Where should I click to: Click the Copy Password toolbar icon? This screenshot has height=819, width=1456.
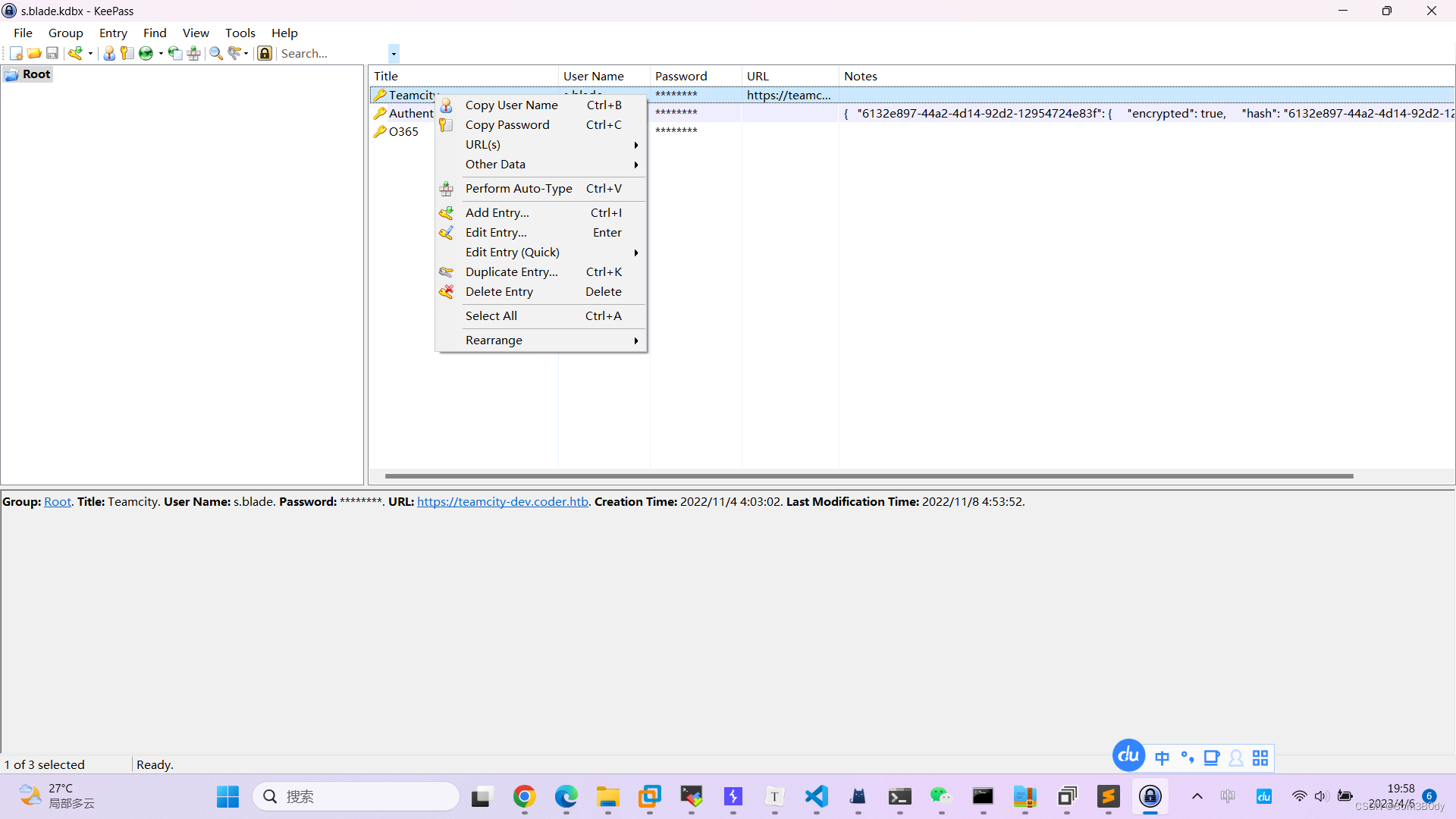click(127, 53)
